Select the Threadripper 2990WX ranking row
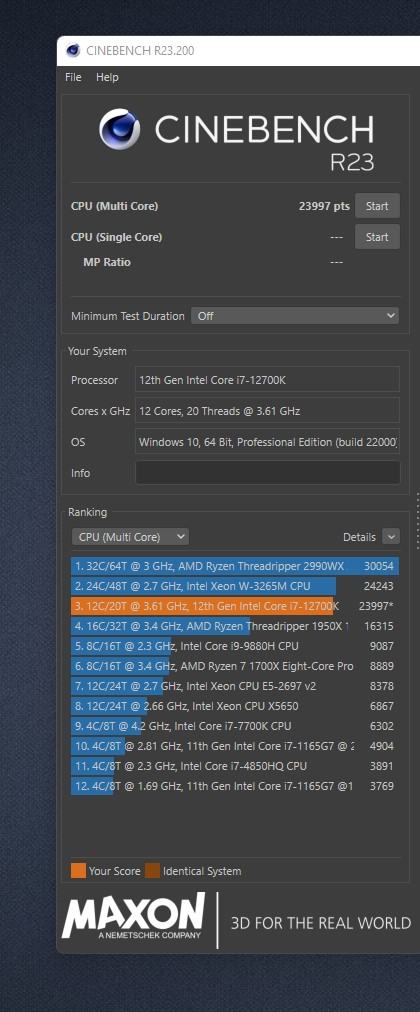Image resolution: width=420 pixels, height=1012 pixels. point(235,566)
